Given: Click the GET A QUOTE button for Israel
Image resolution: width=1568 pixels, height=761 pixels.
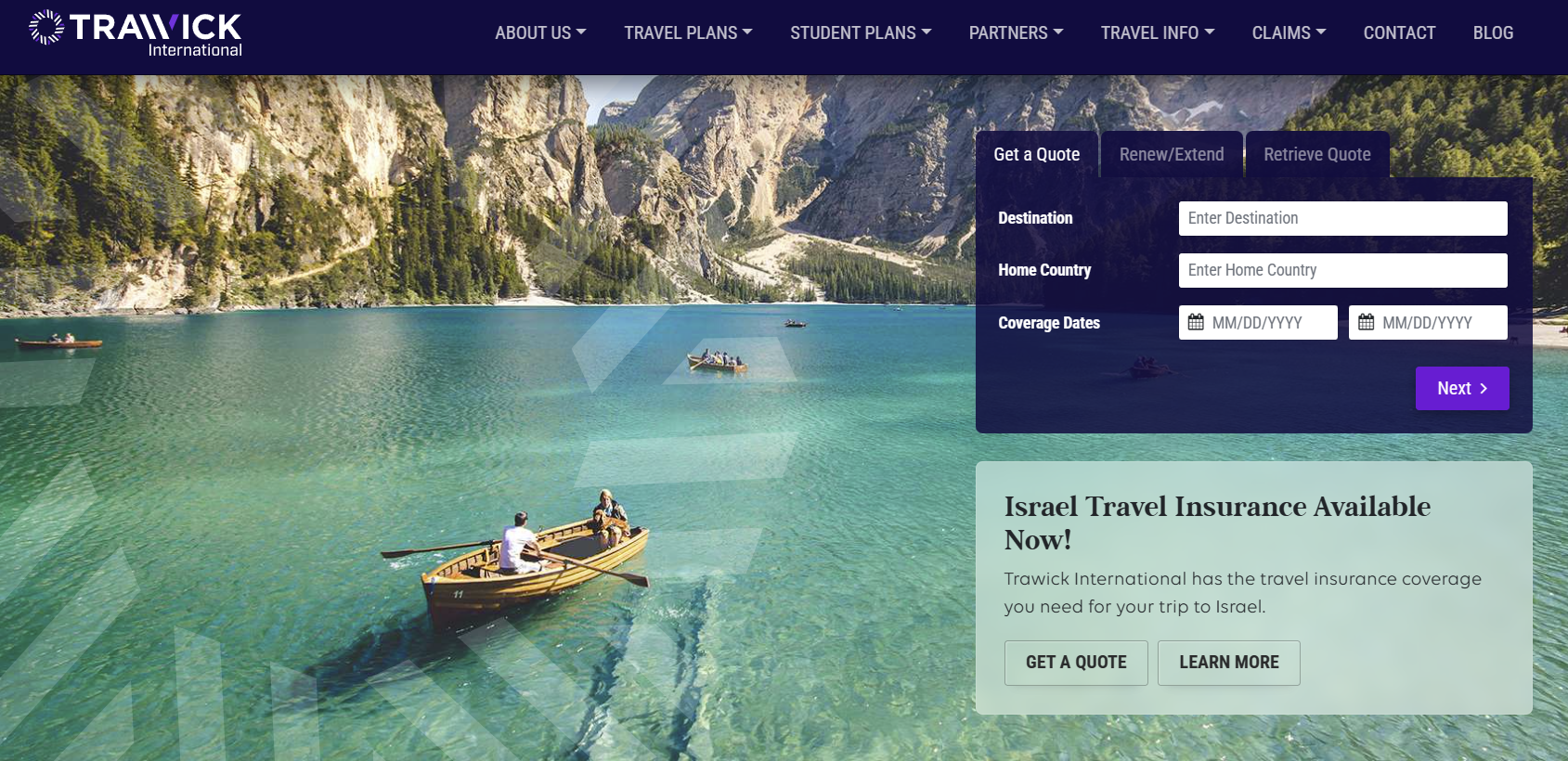Looking at the screenshot, I should (1076, 663).
